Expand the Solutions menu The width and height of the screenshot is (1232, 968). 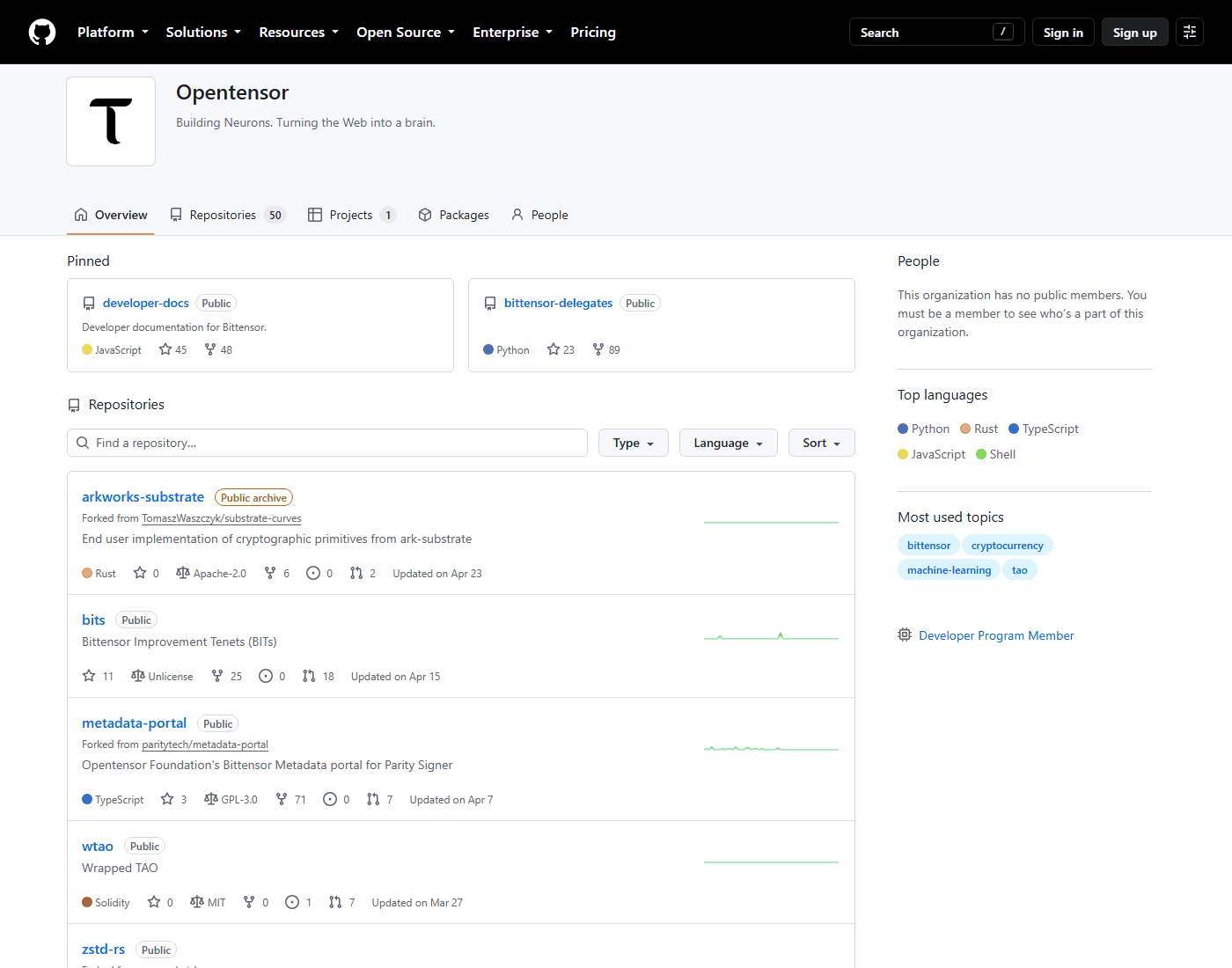(203, 33)
